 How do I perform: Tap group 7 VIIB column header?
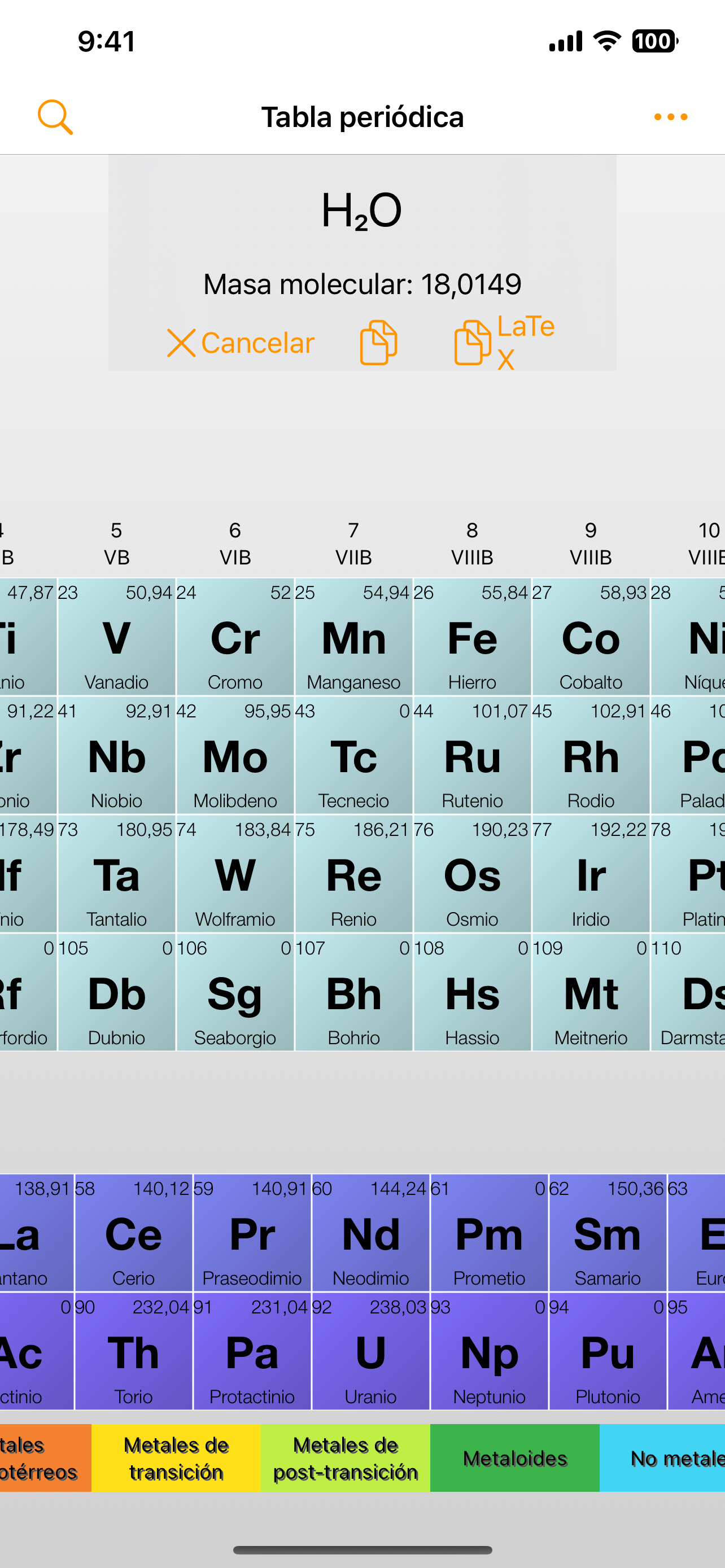coord(353,544)
